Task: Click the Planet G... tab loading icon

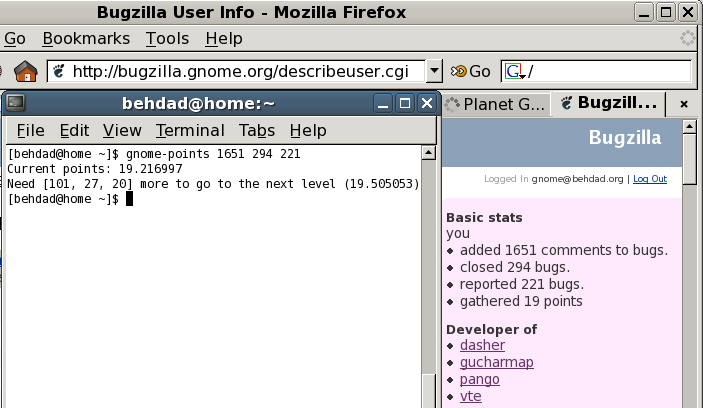Action: tap(452, 104)
